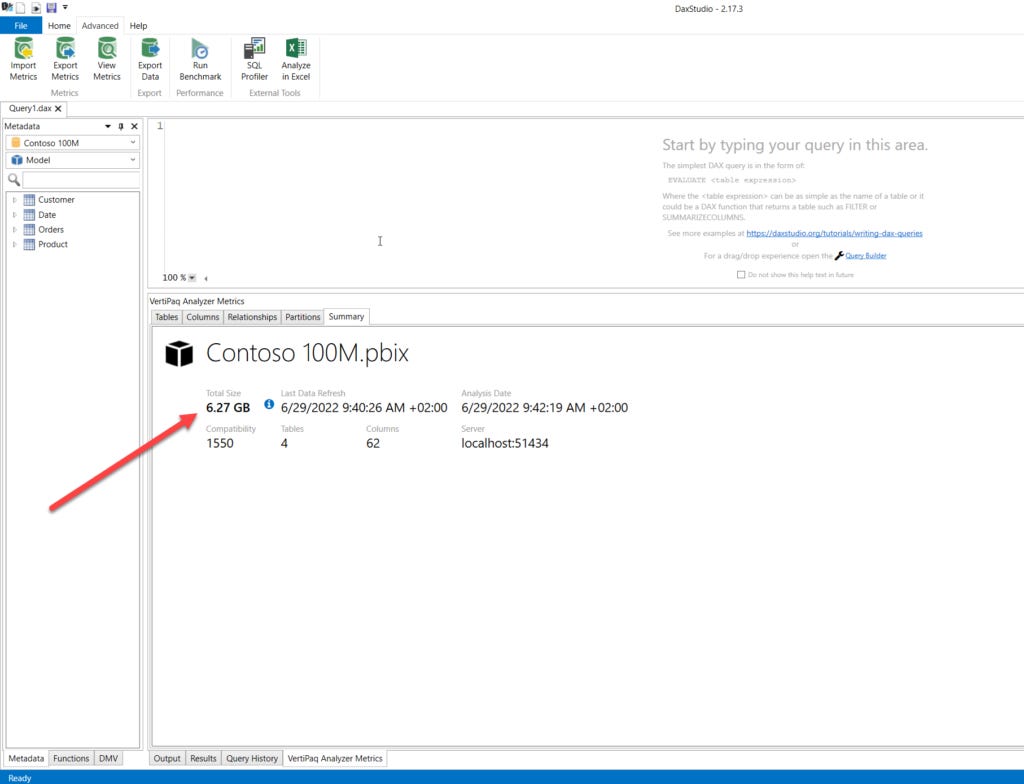Select the Customer table icon

click(x=29, y=200)
